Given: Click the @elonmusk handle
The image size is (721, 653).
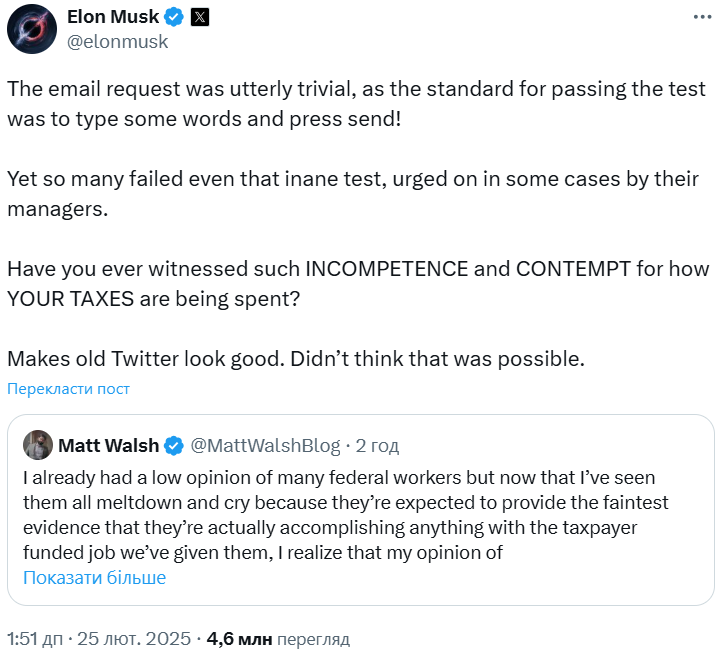Looking at the screenshot, I should point(117,42).
